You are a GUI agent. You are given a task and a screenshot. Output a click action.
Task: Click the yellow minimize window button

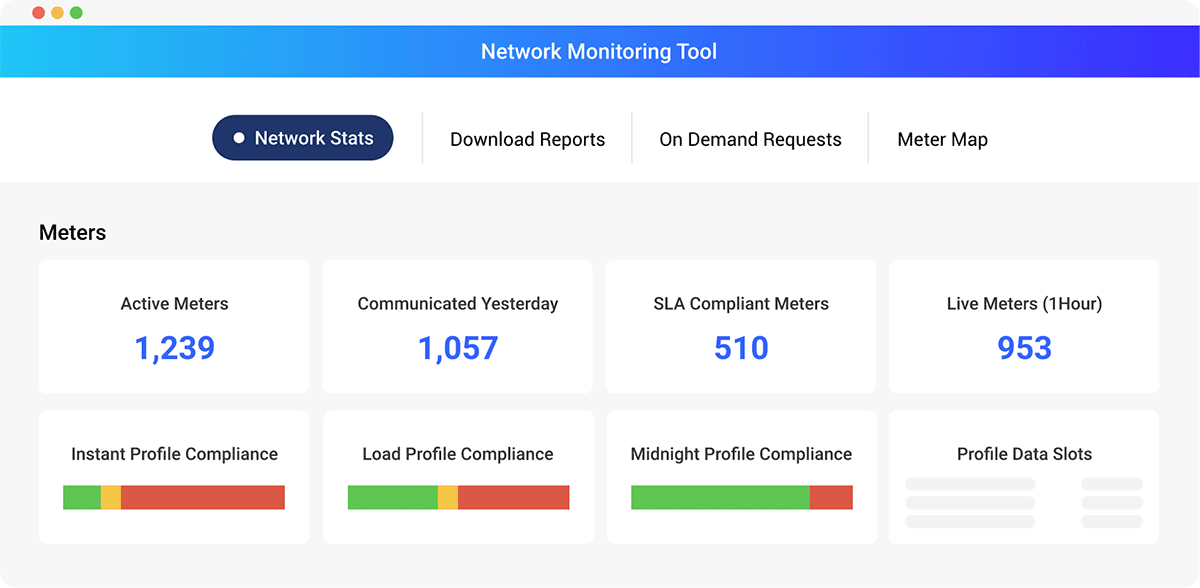pyautogui.click(x=57, y=13)
